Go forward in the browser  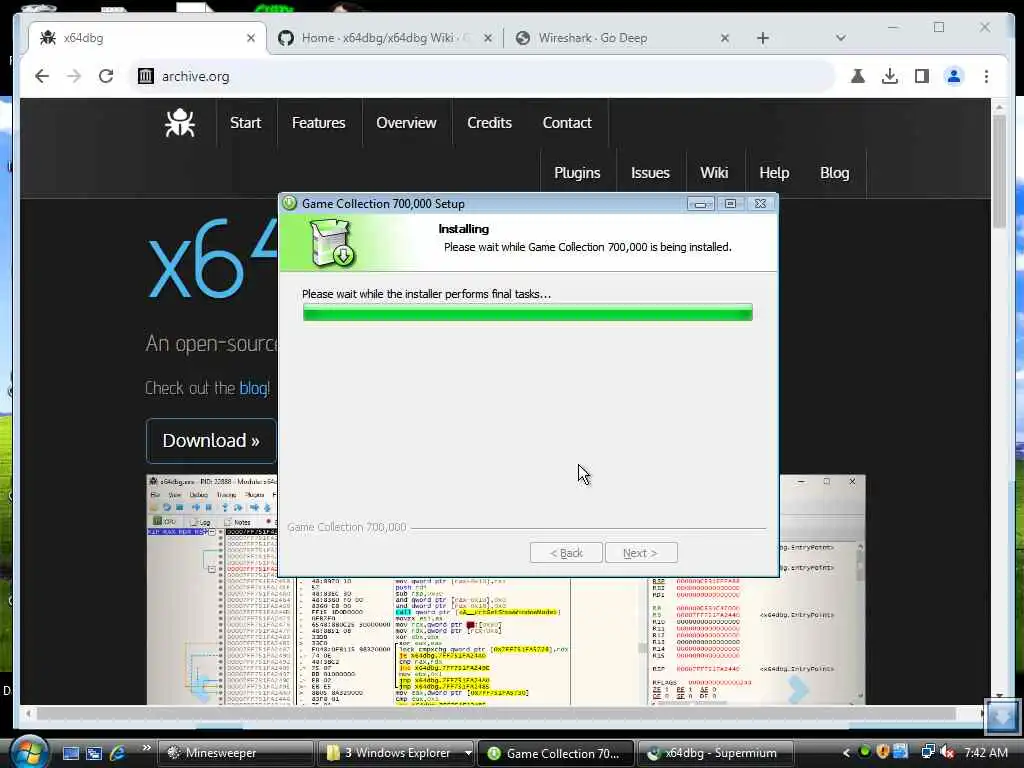[74, 76]
